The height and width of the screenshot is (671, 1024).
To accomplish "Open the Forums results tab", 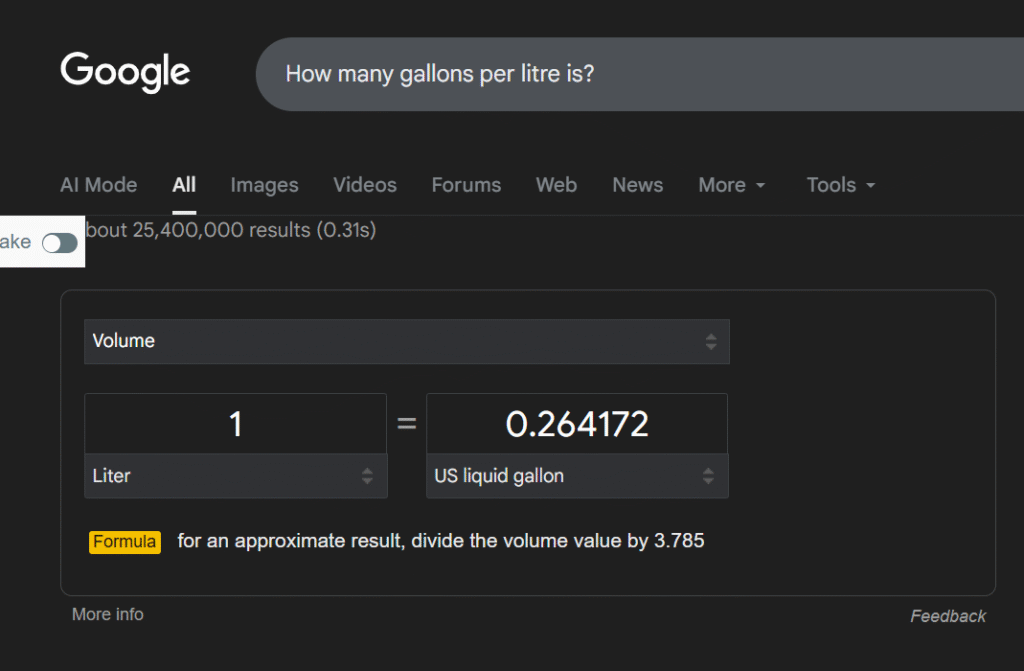I will tap(466, 185).
